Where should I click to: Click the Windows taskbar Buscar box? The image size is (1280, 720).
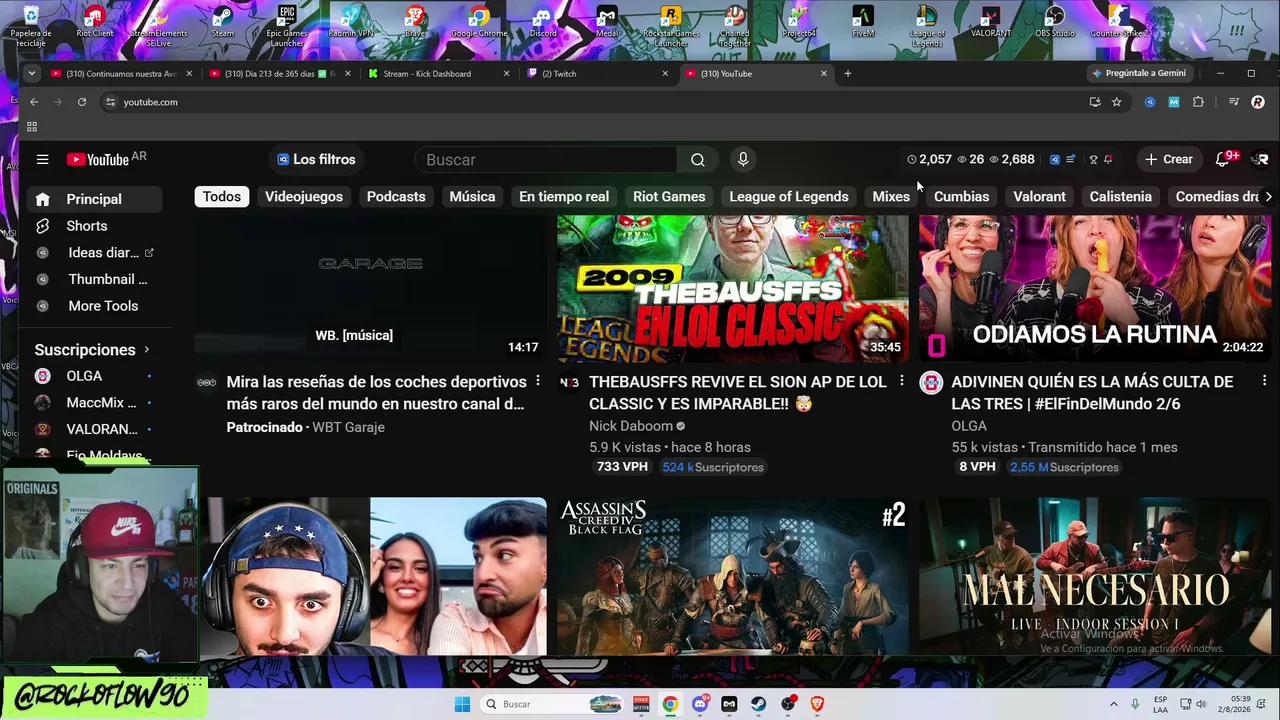click(552, 704)
